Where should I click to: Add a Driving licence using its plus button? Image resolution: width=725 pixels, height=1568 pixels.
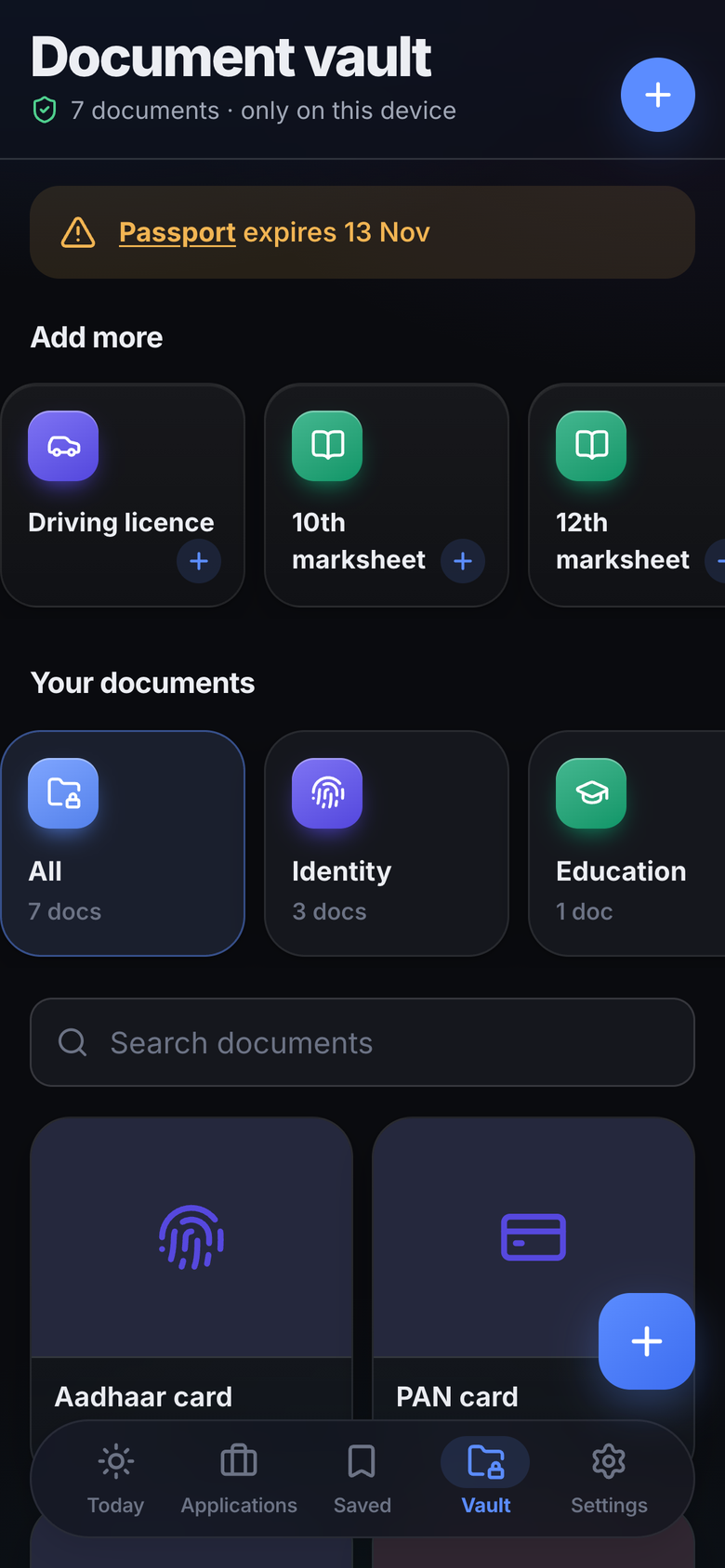tap(199, 561)
